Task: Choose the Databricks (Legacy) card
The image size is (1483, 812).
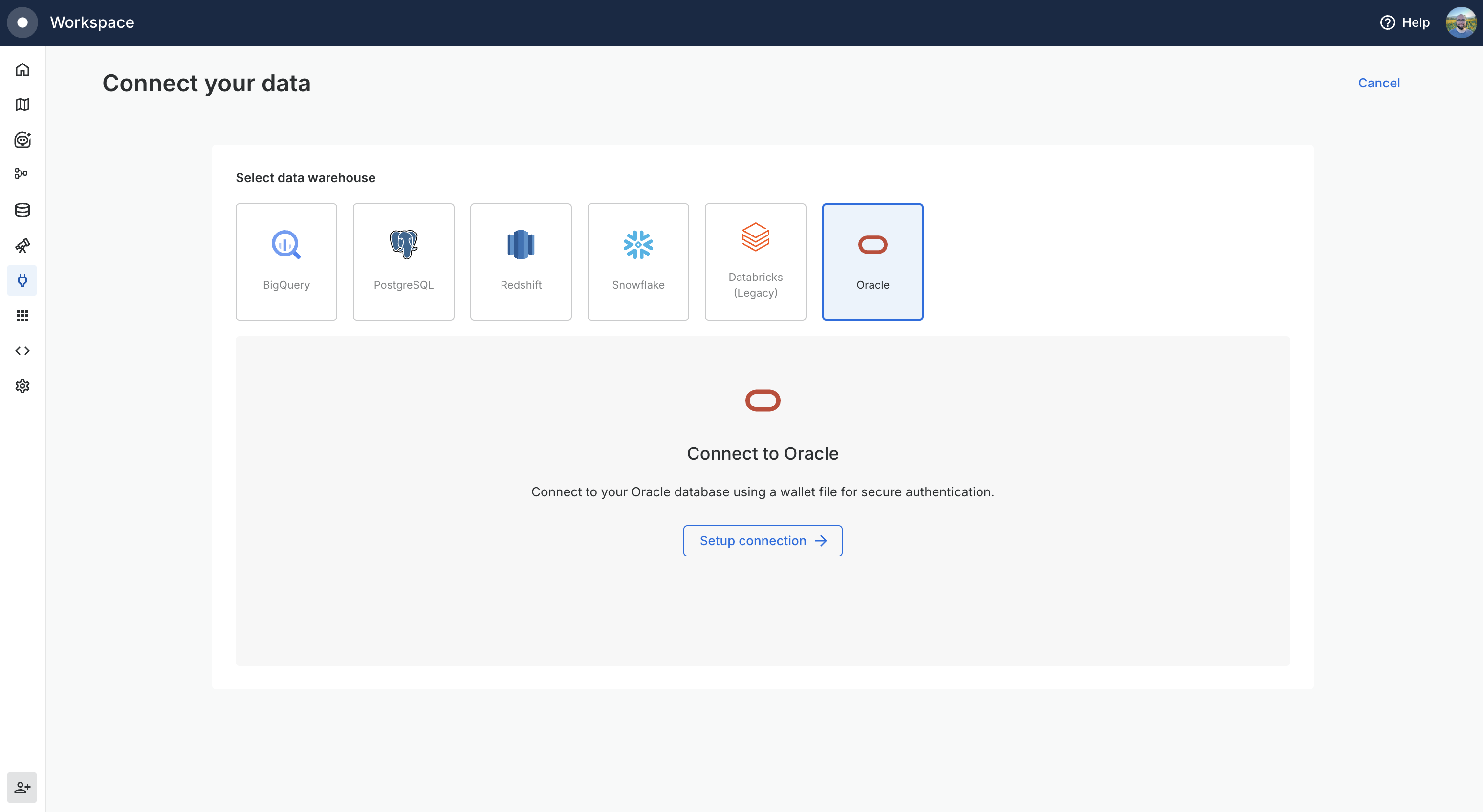Action: (x=755, y=262)
